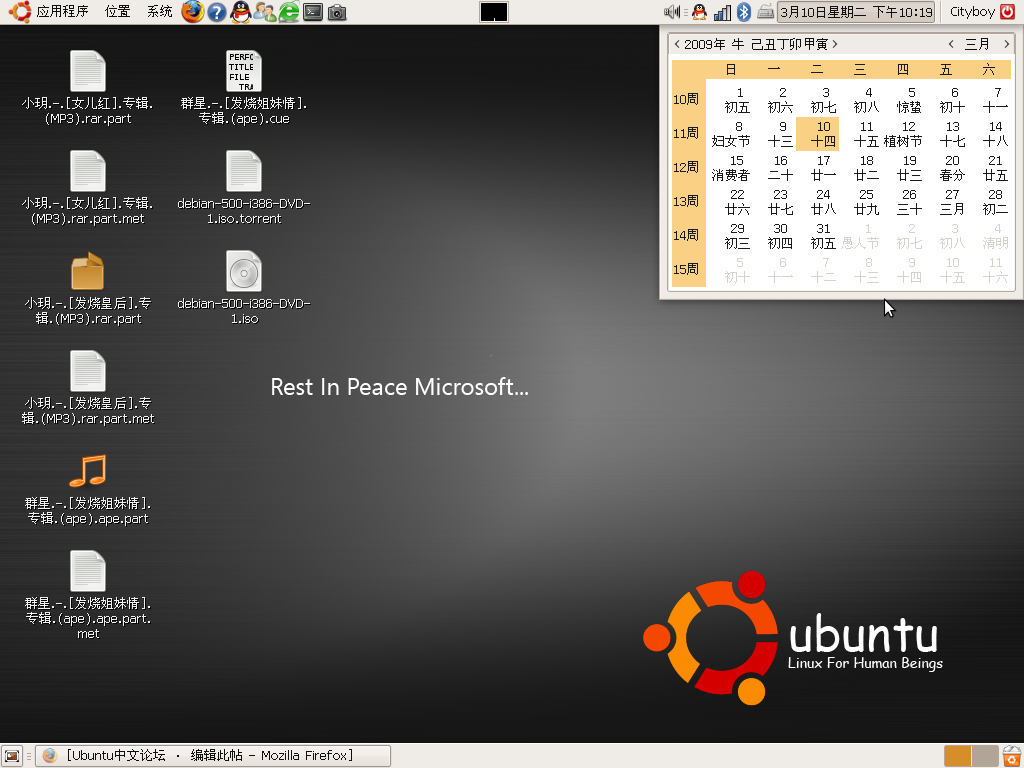Image resolution: width=1024 pixels, height=768 pixels.
Task: Click the QQ penguin tray icon
Action: click(699, 12)
